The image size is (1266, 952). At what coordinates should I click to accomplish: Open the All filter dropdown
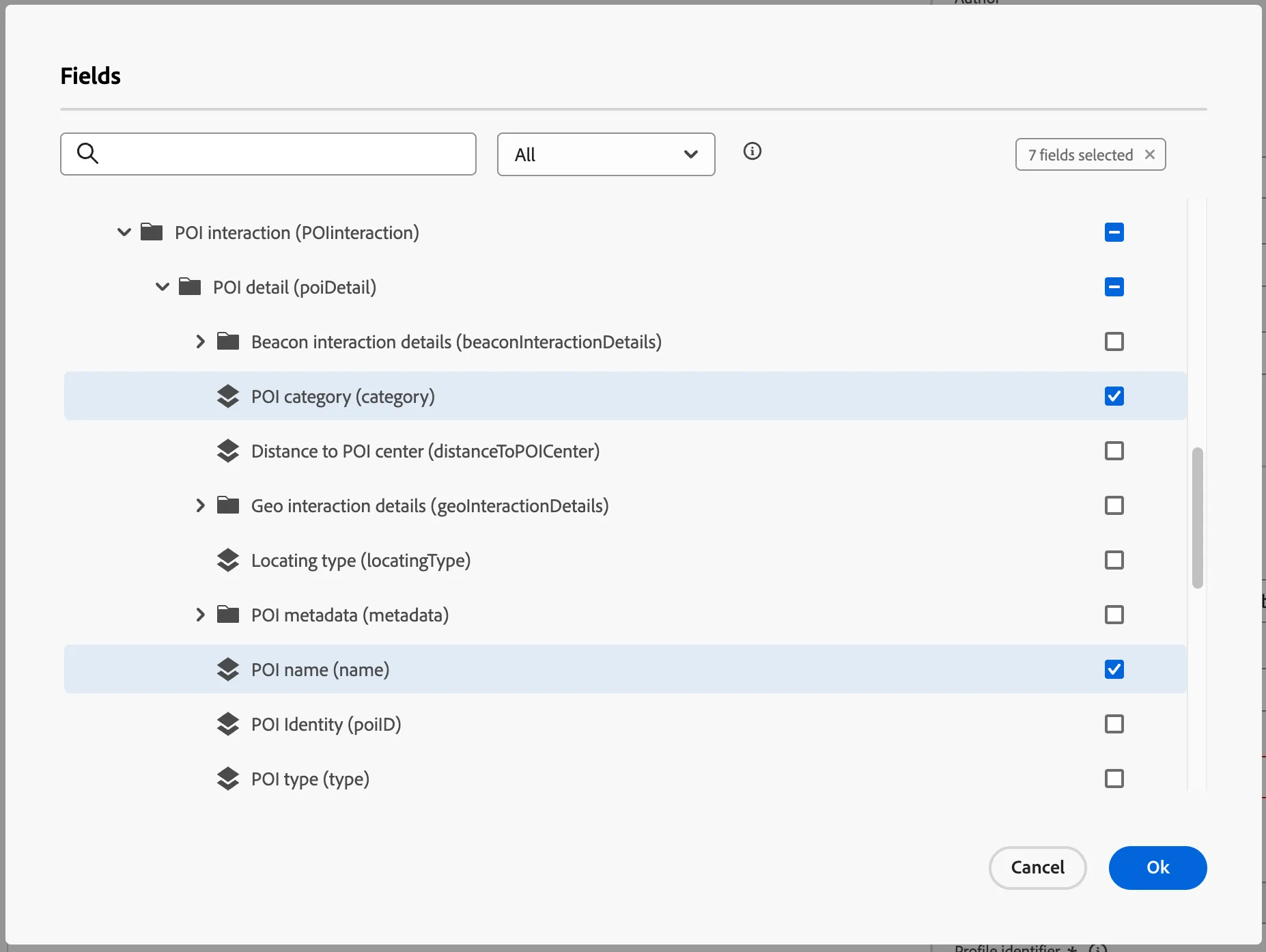(x=606, y=154)
